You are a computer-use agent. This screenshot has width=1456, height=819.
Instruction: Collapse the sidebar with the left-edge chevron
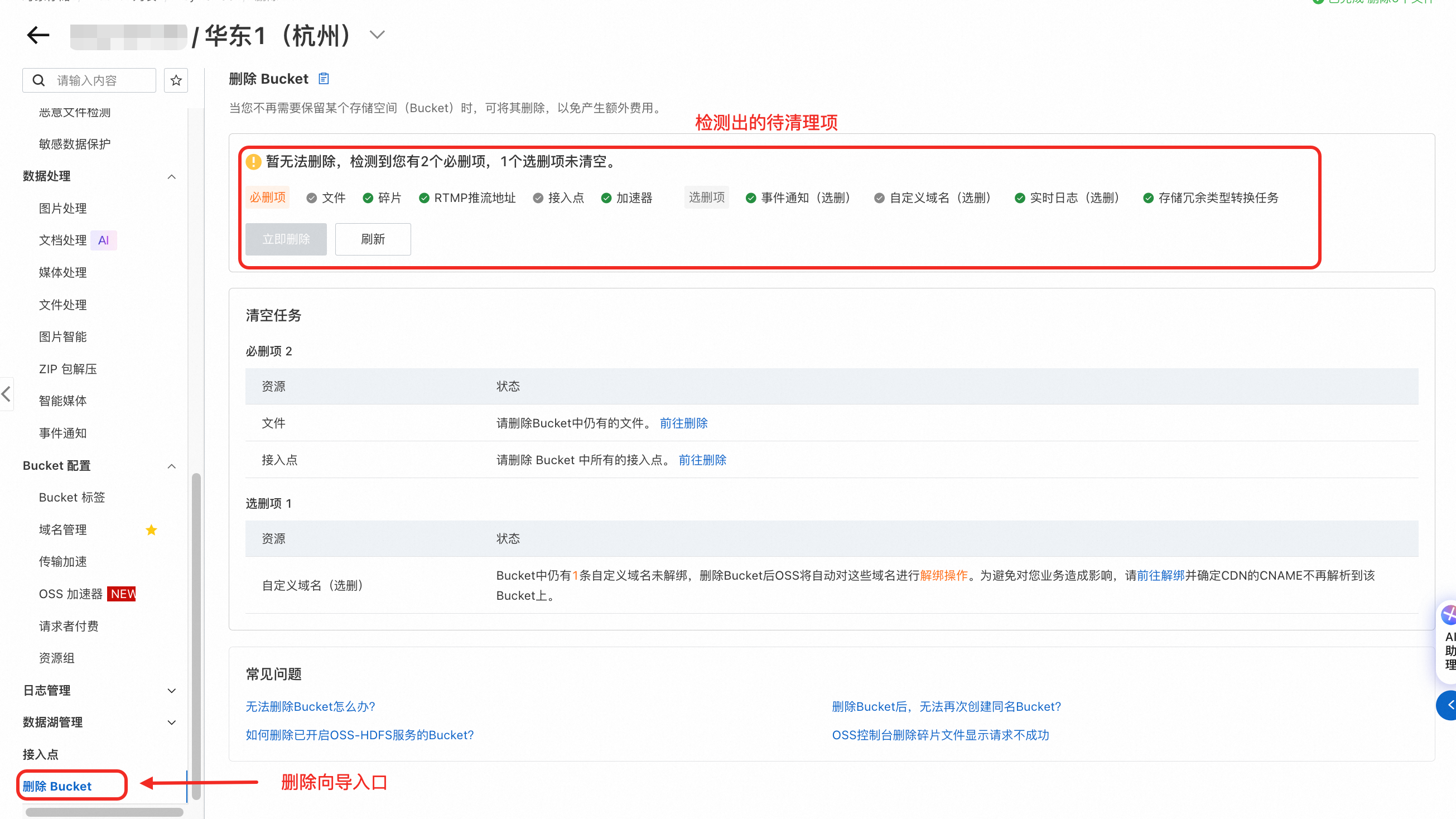click(x=6, y=394)
